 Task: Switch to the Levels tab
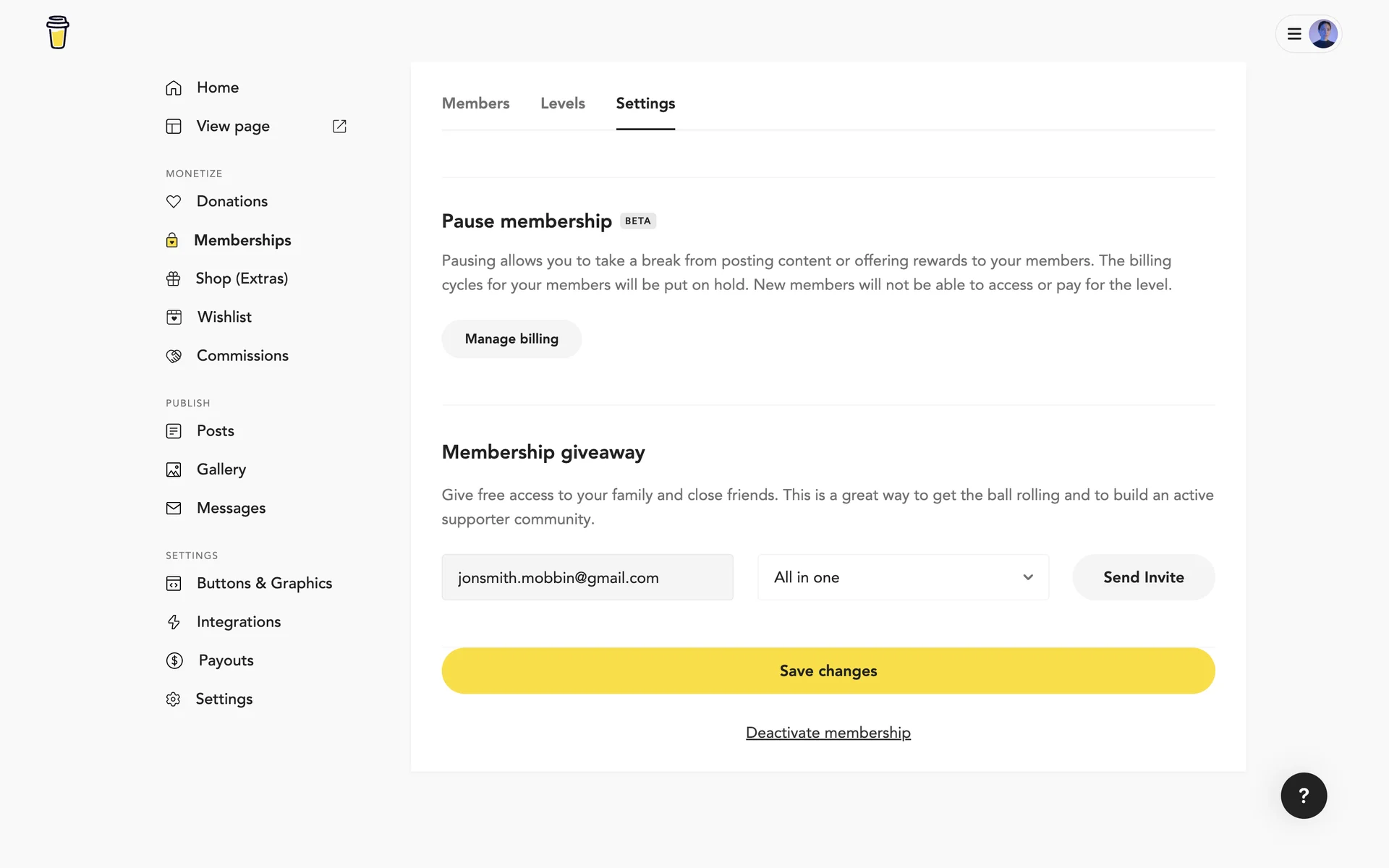[x=562, y=103]
